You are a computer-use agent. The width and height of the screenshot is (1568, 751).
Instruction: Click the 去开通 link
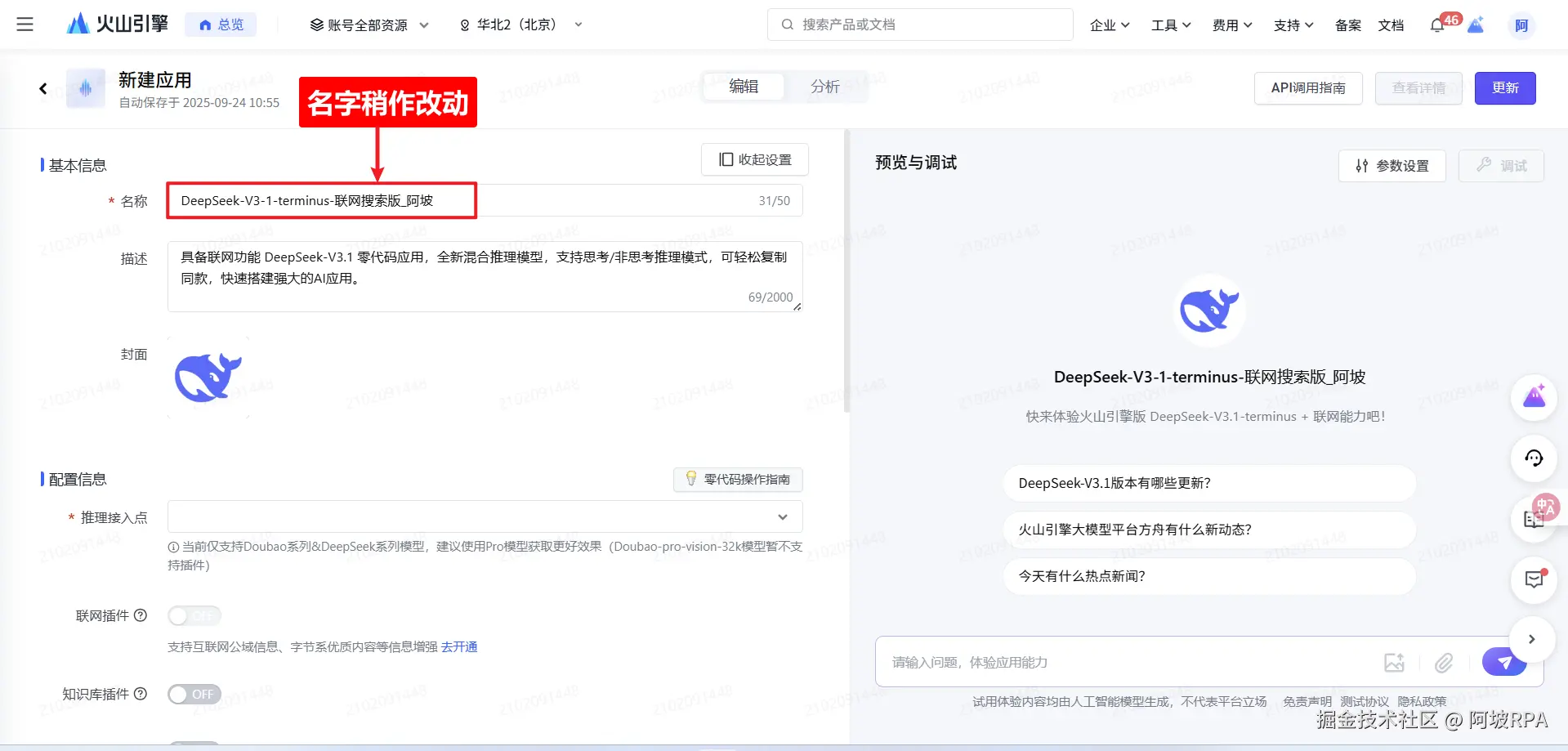[459, 647]
